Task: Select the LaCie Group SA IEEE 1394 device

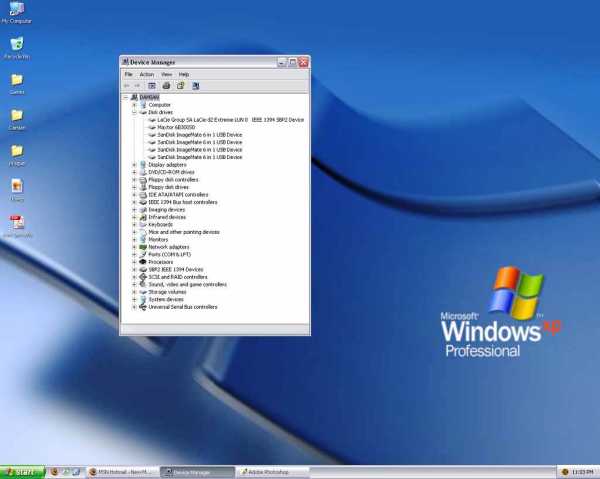Action: point(231,120)
